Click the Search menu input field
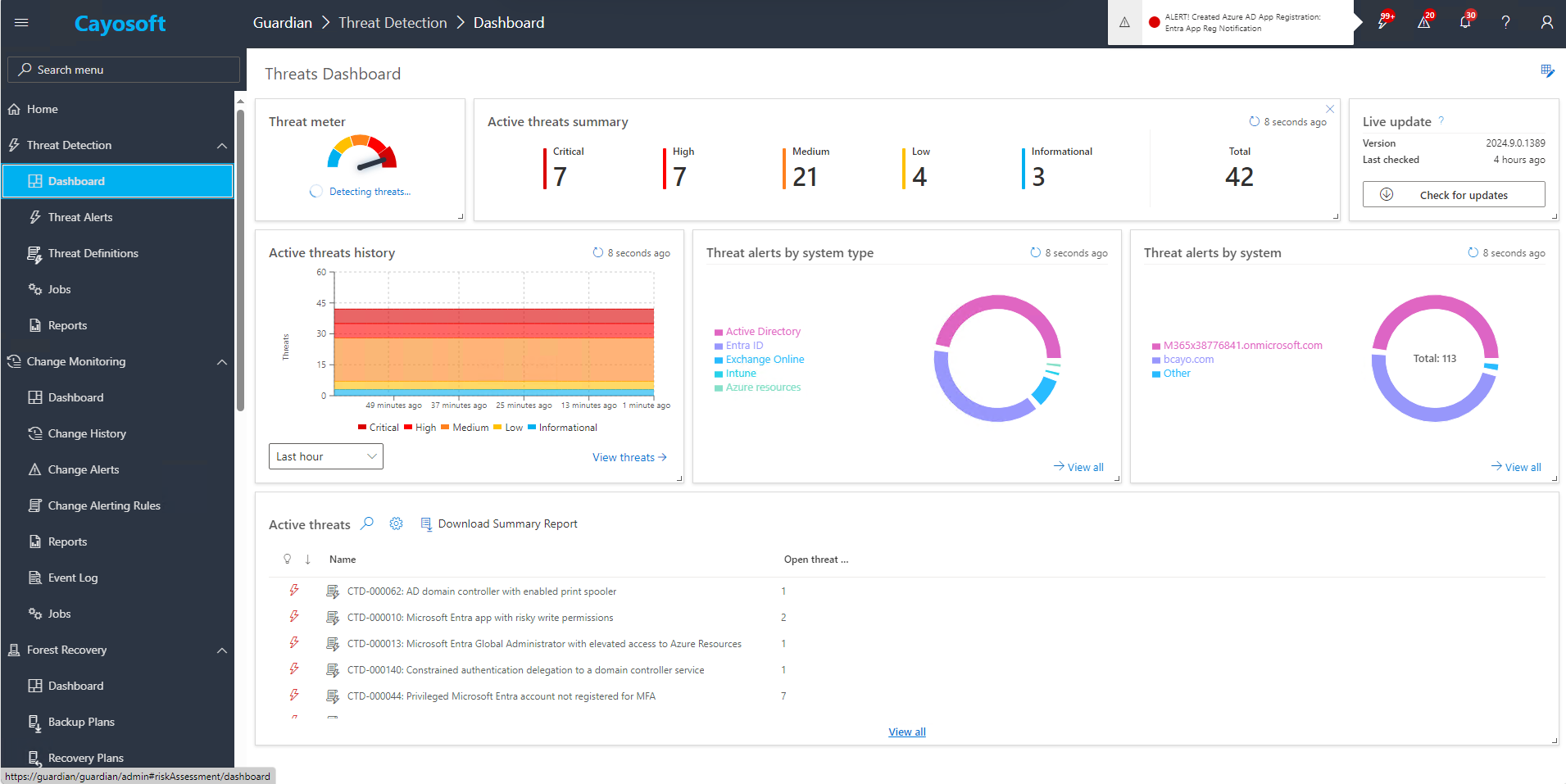The image size is (1566, 784). pyautogui.click(x=124, y=70)
